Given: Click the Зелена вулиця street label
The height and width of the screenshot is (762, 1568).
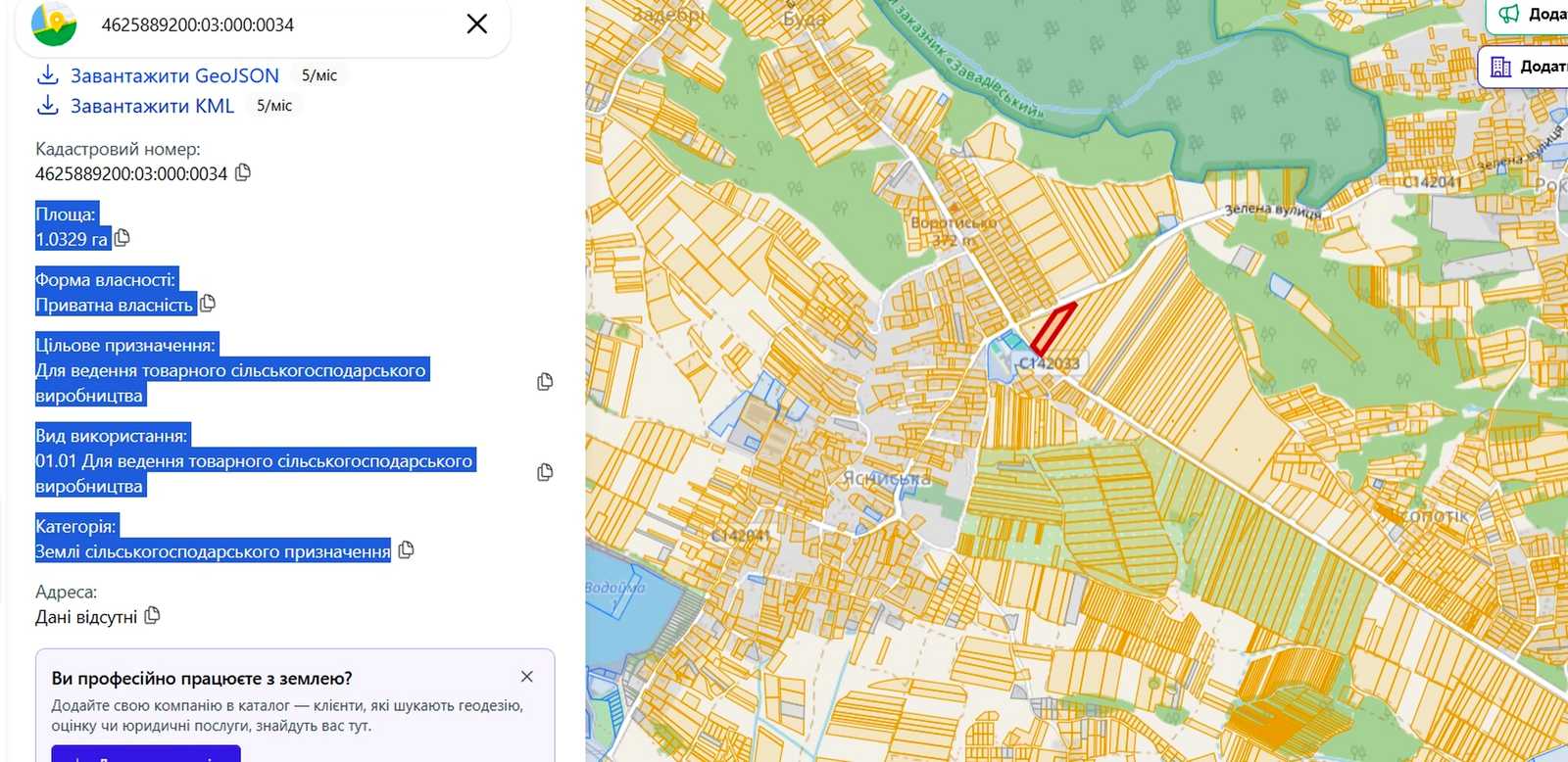Looking at the screenshot, I should coord(1273,210).
